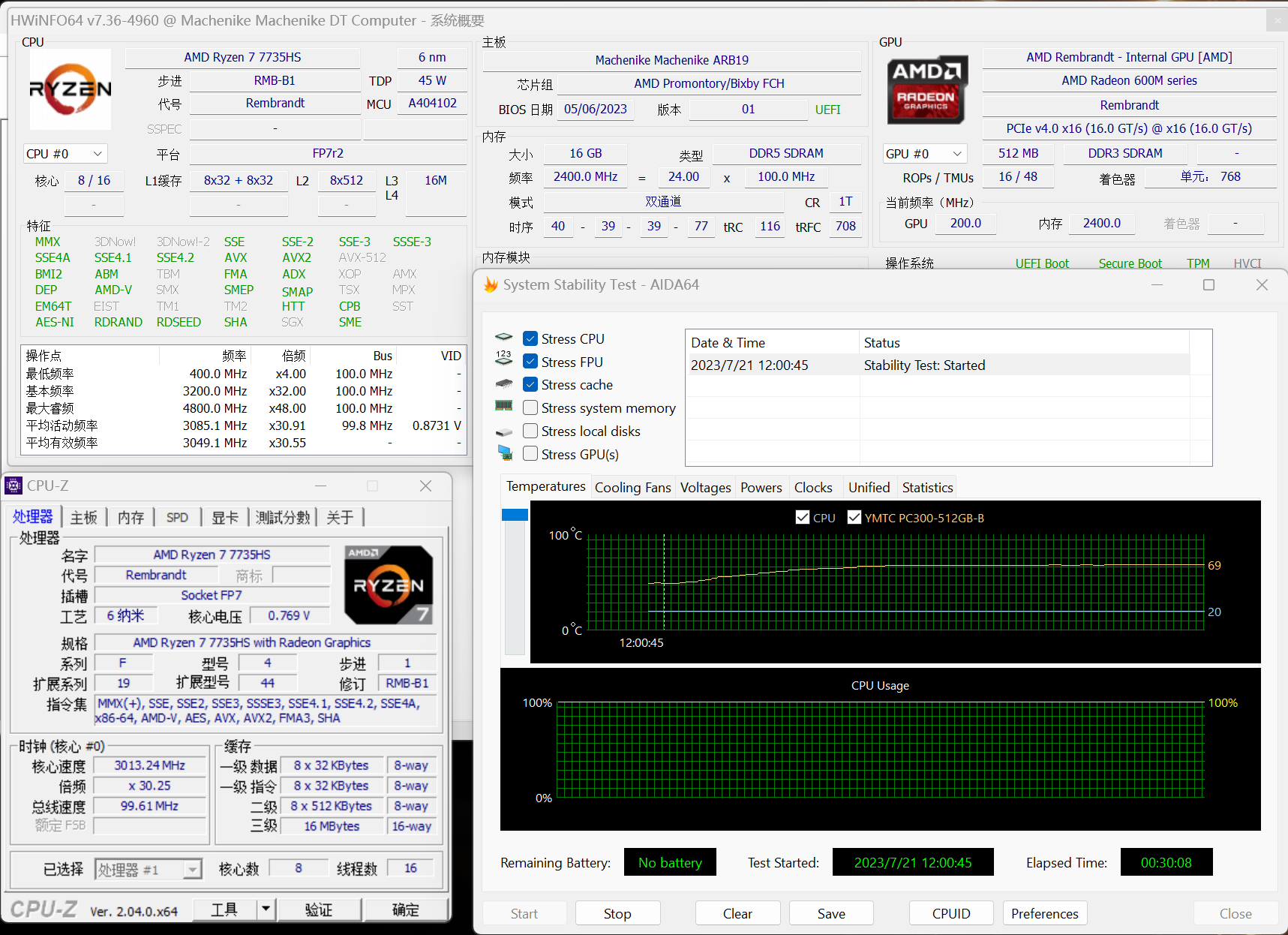Open AIDA64 Preferences
Image resolution: width=1288 pixels, height=935 pixels.
click(1044, 913)
